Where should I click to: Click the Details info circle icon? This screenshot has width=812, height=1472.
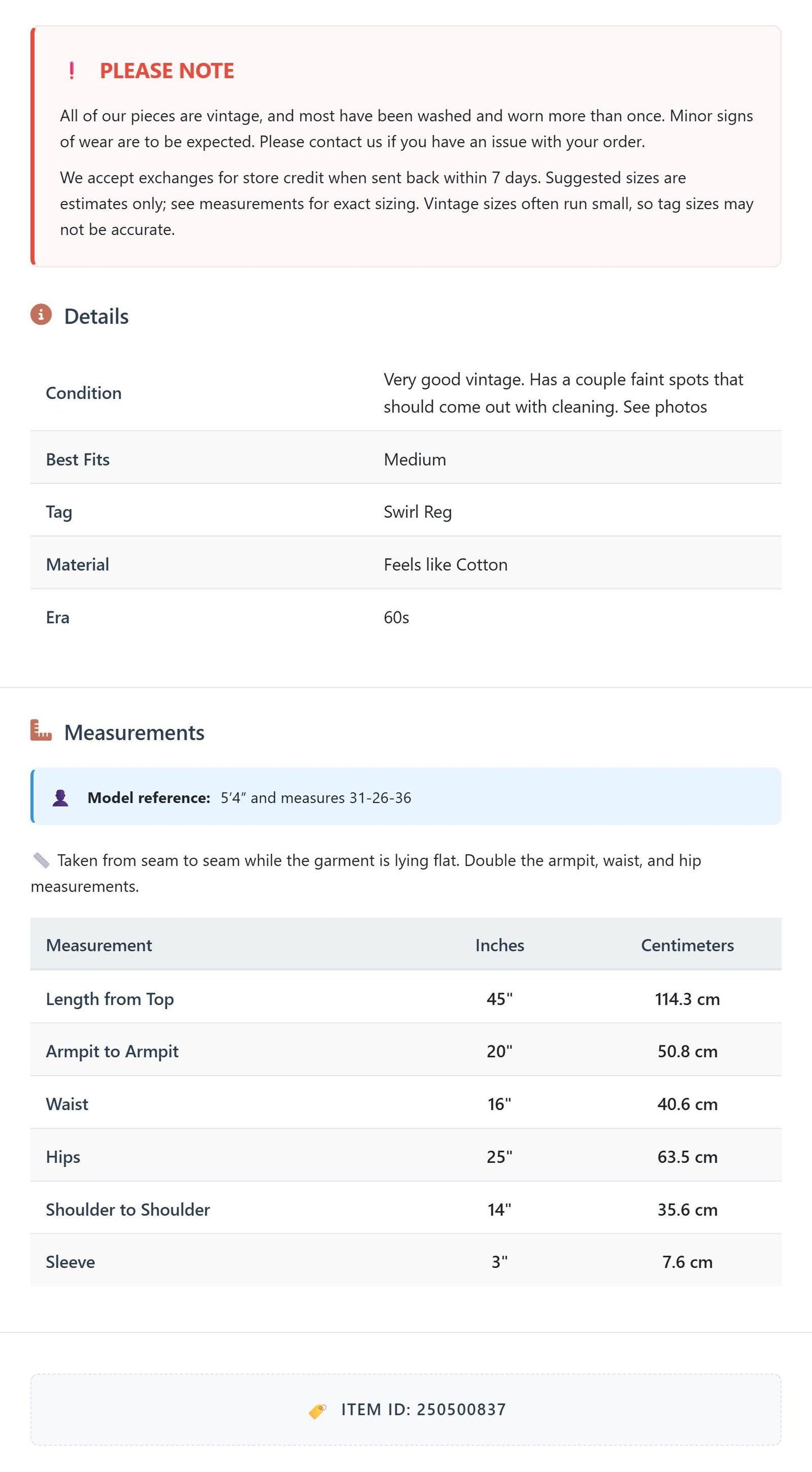[x=41, y=315]
